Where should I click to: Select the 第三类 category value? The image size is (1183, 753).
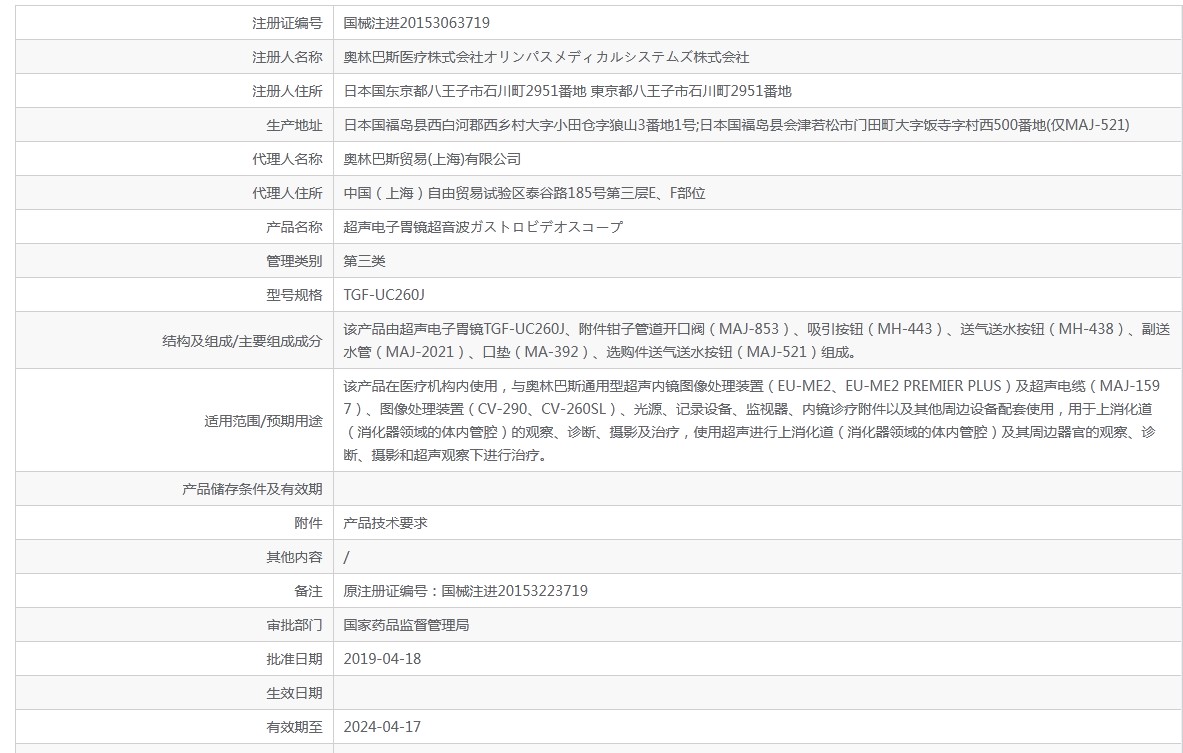364,261
